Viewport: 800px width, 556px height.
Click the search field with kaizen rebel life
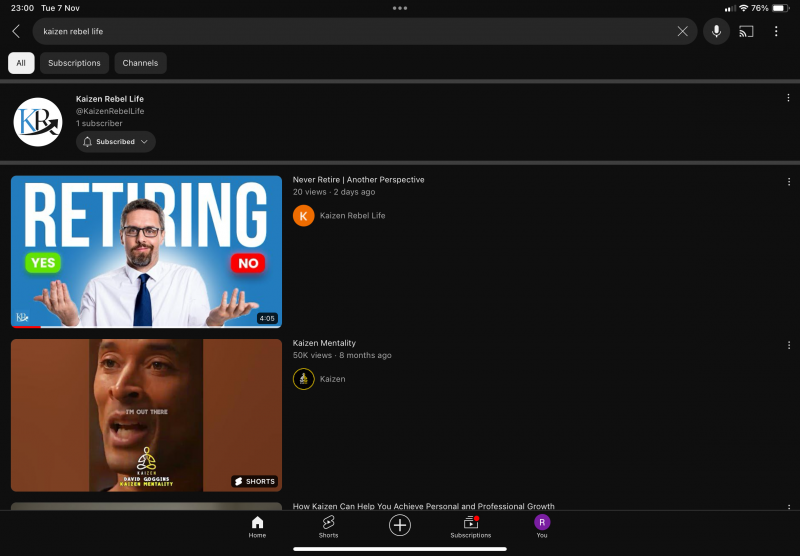pyautogui.click(x=350, y=31)
